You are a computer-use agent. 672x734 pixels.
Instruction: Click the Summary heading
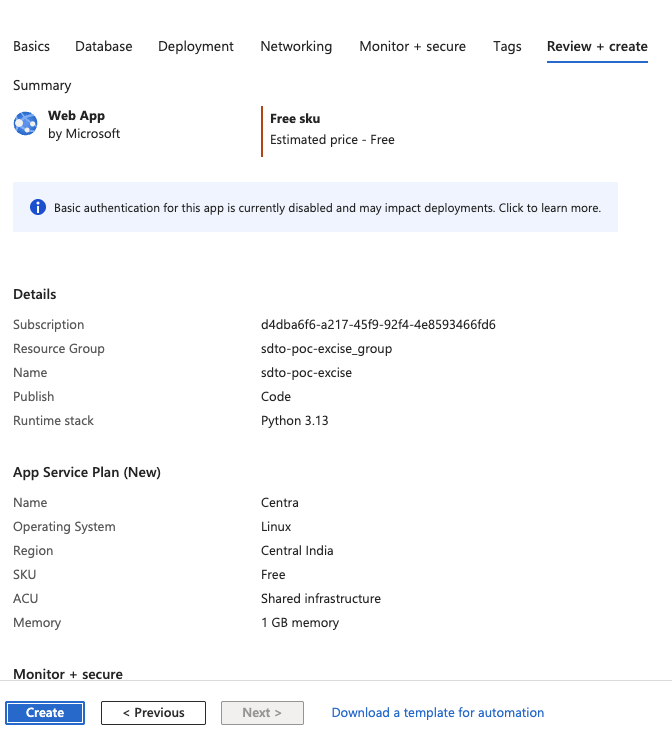coord(42,85)
